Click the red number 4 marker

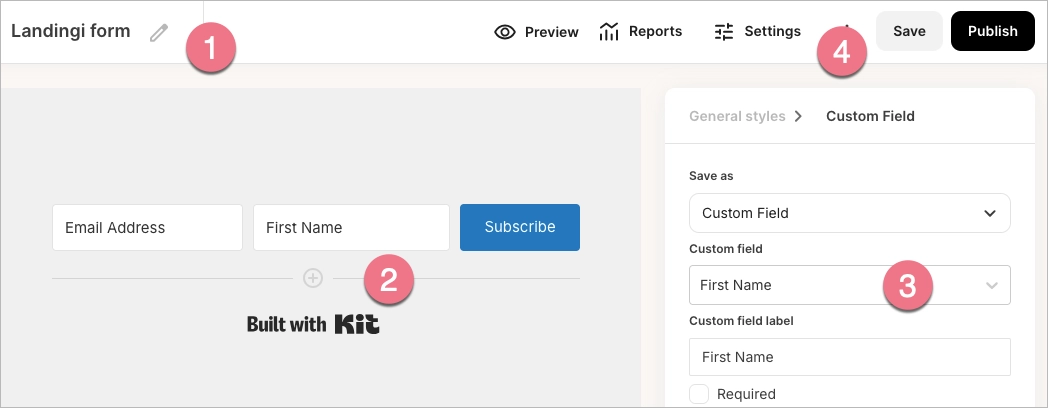842,52
